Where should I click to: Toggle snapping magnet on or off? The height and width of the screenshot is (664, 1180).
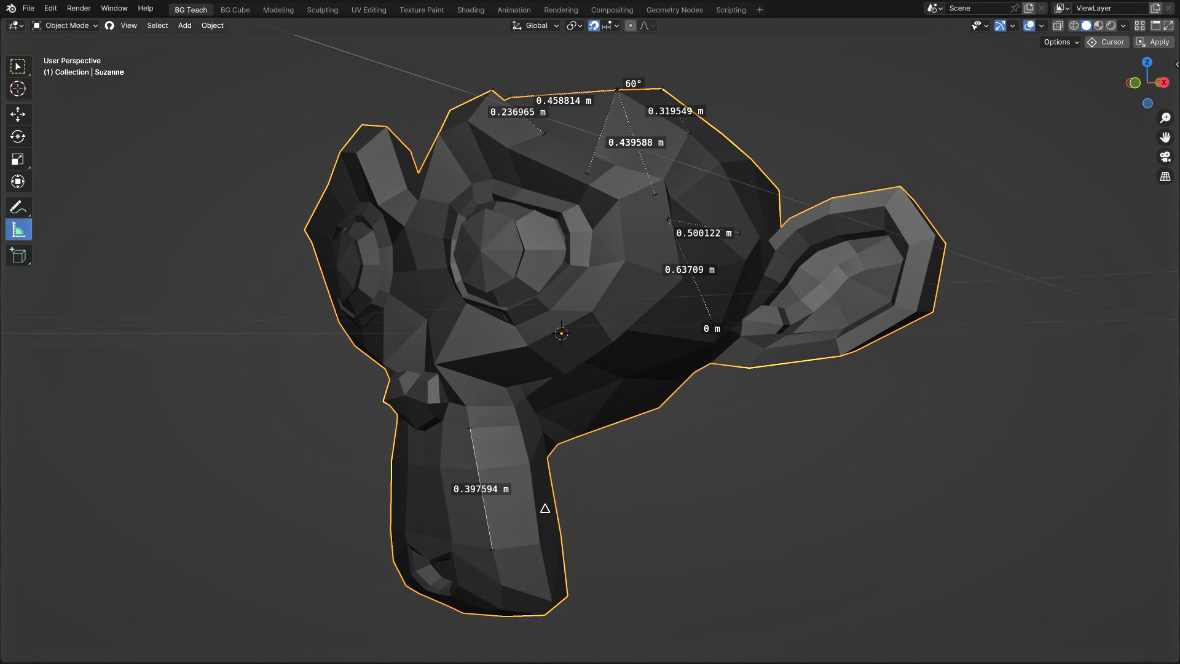click(x=594, y=26)
